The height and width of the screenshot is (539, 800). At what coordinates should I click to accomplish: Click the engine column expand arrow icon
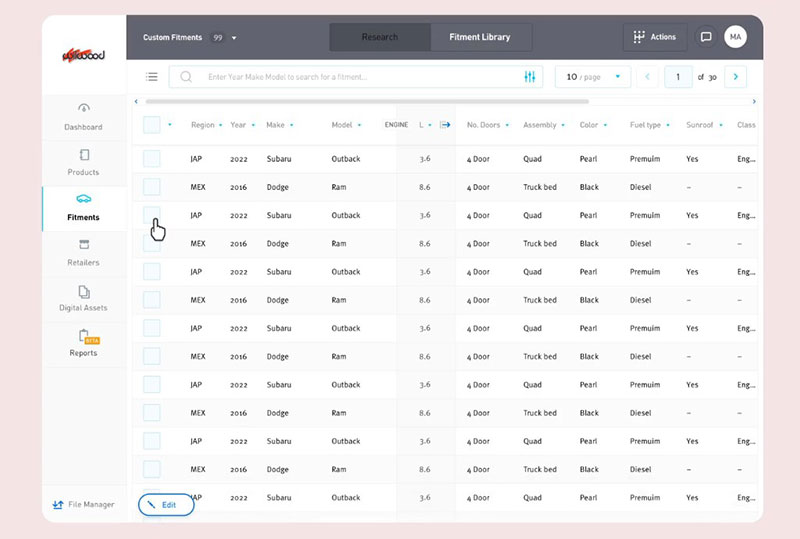click(x=445, y=125)
